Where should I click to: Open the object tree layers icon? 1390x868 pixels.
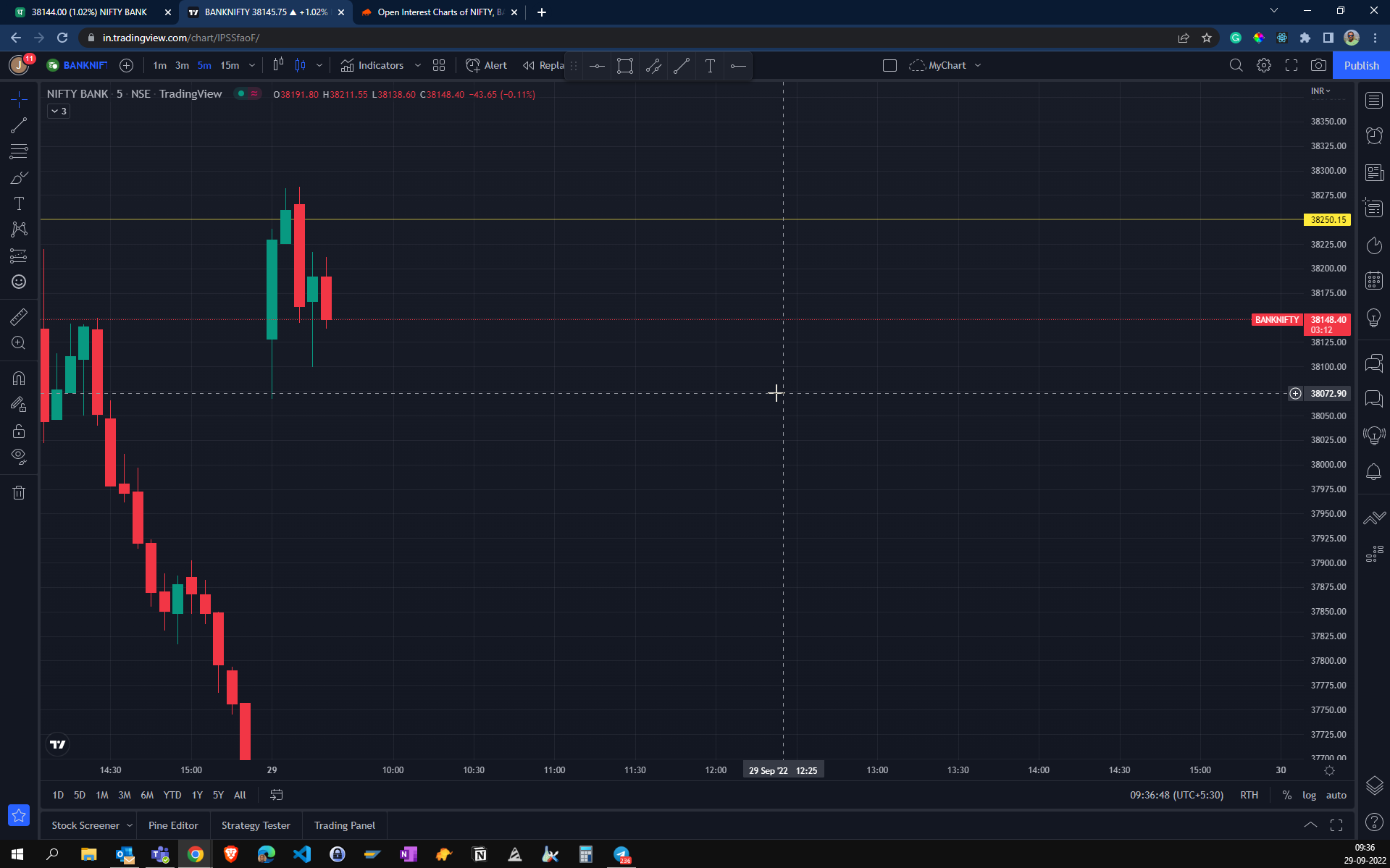coord(1373,785)
